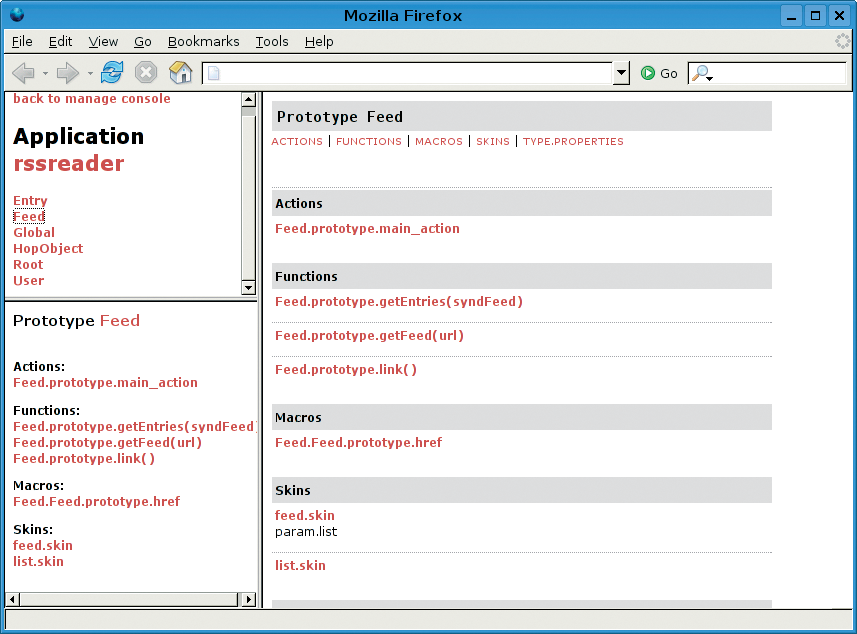This screenshot has width=857, height=634.
Task: Select the Root prototype link
Action: coord(28,265)
